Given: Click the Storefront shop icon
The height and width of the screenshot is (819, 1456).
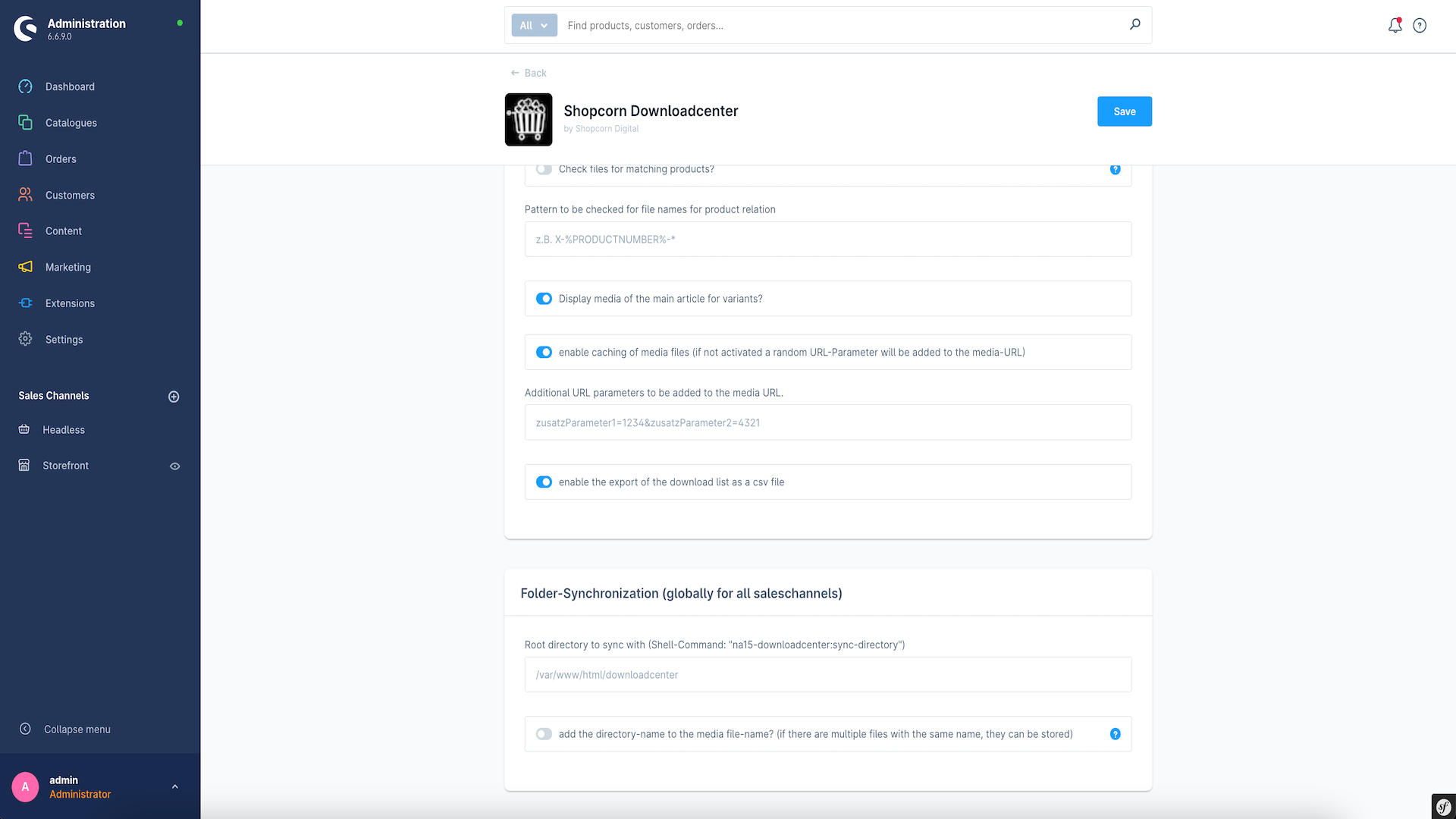Looking at the screenshot, I should 24,465.
